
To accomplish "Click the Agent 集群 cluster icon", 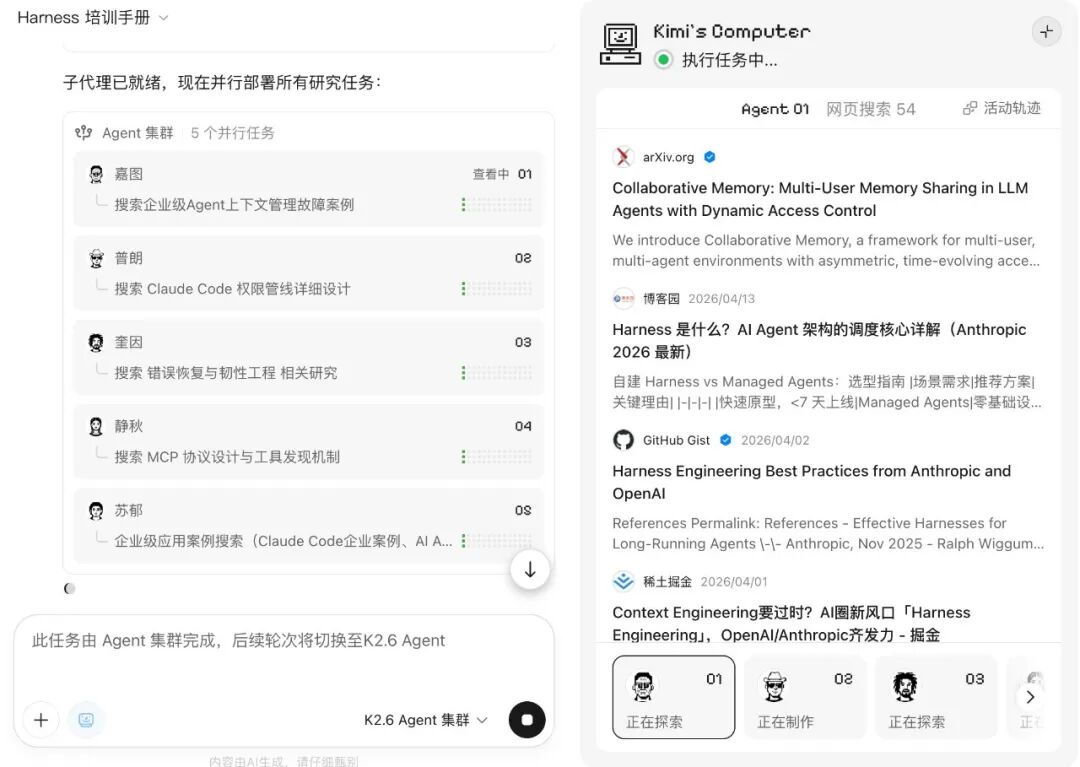I will point(84,133).
